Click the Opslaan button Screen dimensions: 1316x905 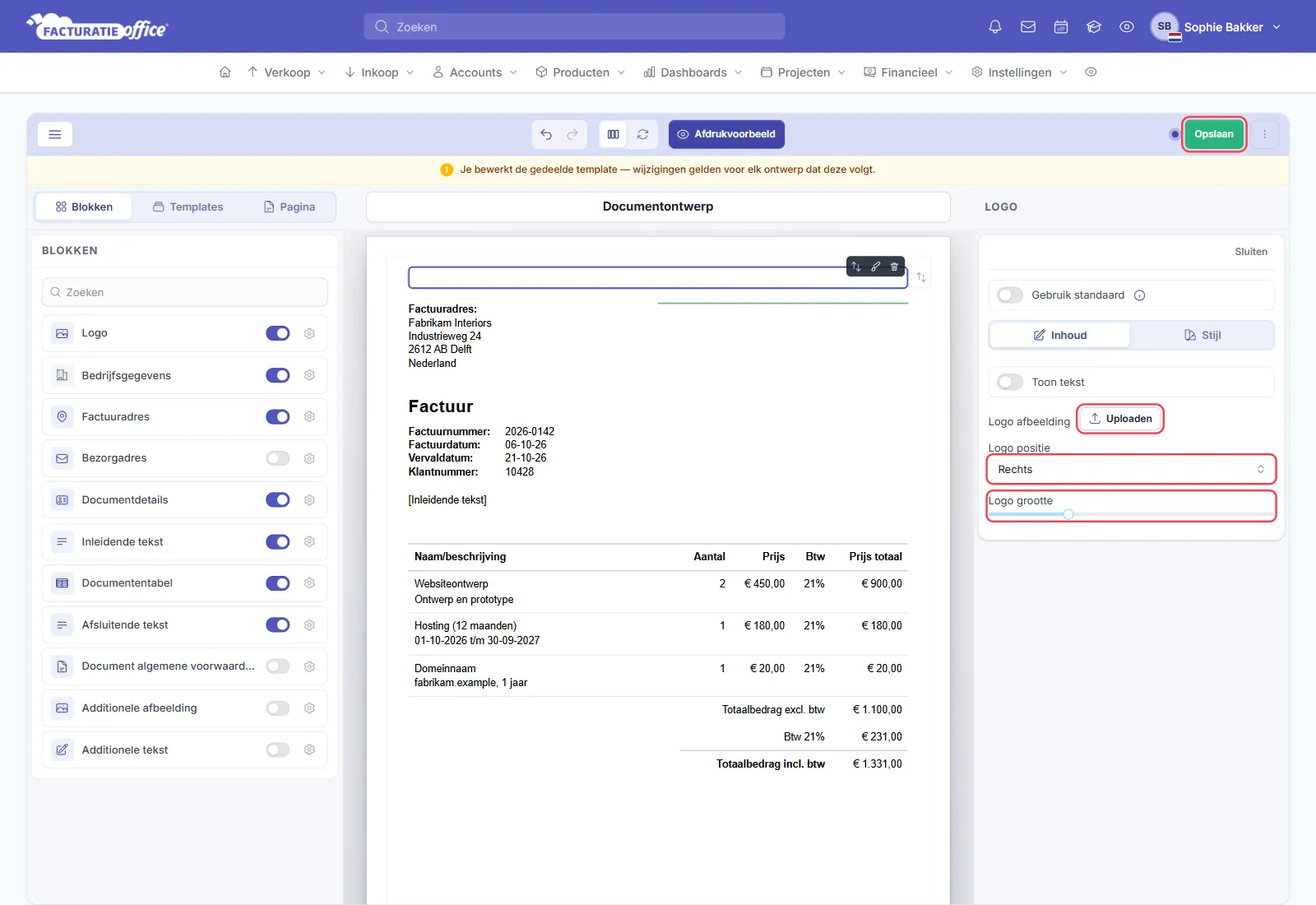click(x=1214, y=134)
